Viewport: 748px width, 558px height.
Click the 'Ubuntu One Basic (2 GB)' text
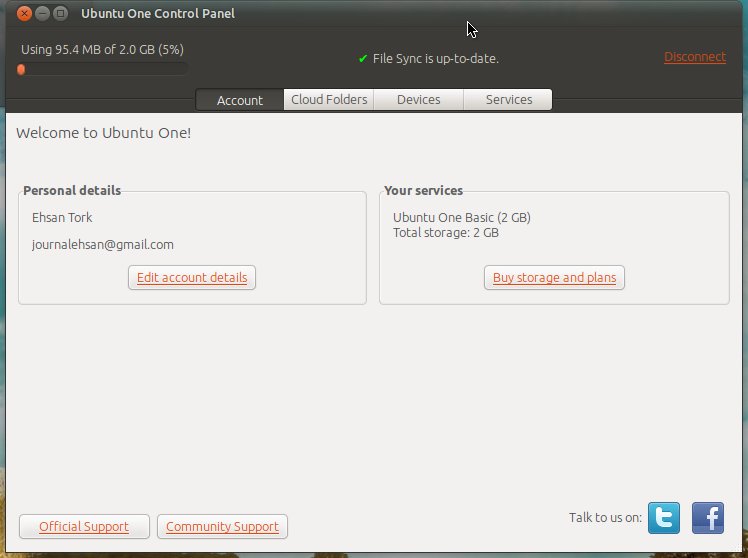point(462,217)
